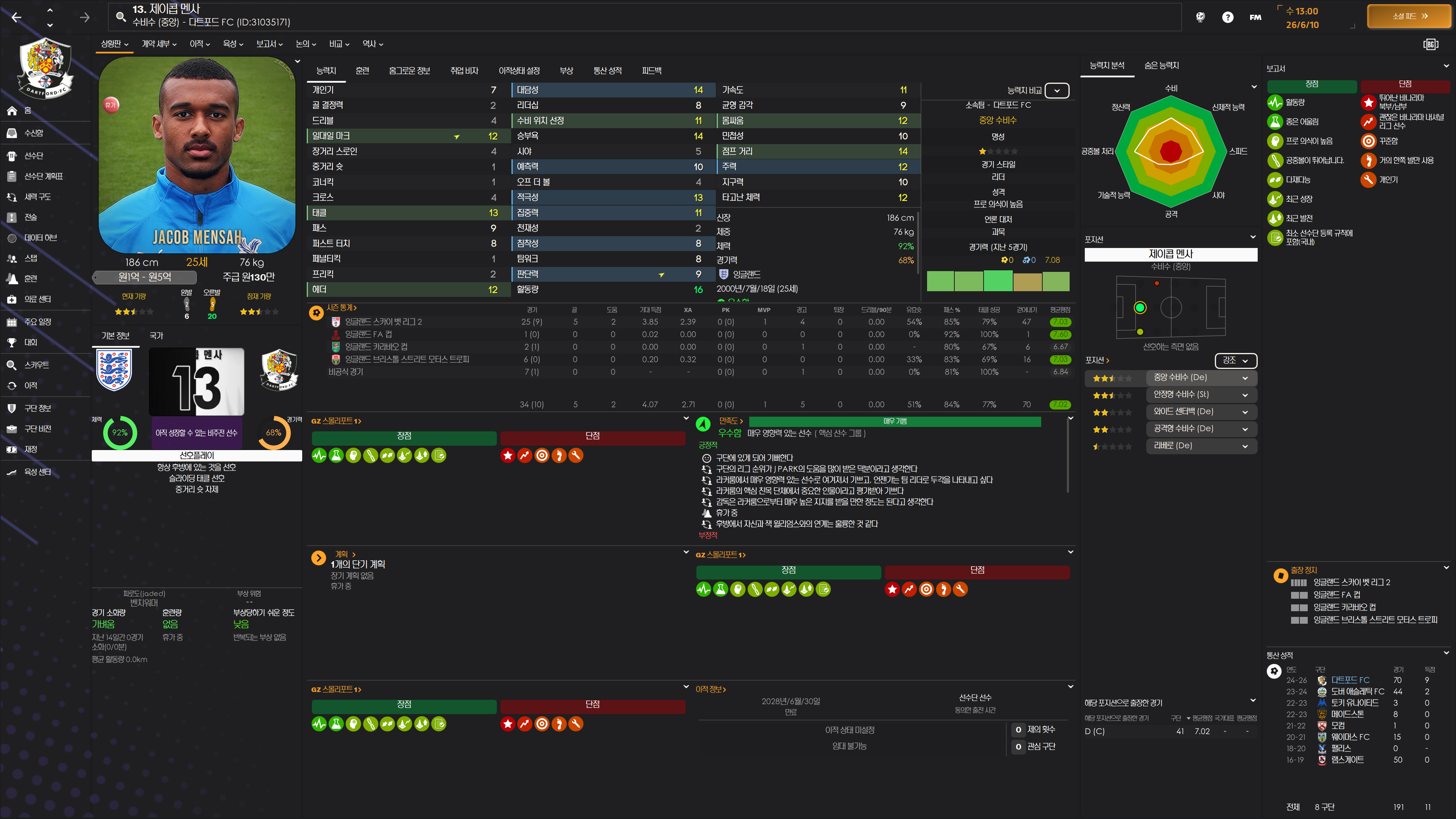Screen dimensions: 1456x819
Task: Open the 능력치 비교 dropdown
Action: click(x=1056, y=91)
